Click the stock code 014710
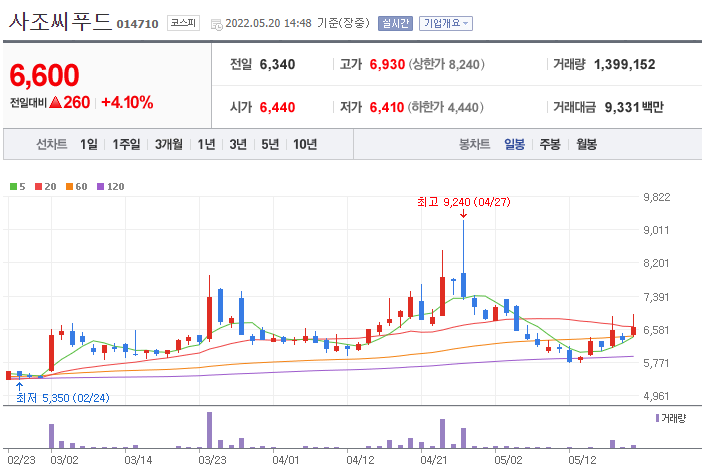 pyautogui.click(x=137, y=24)
